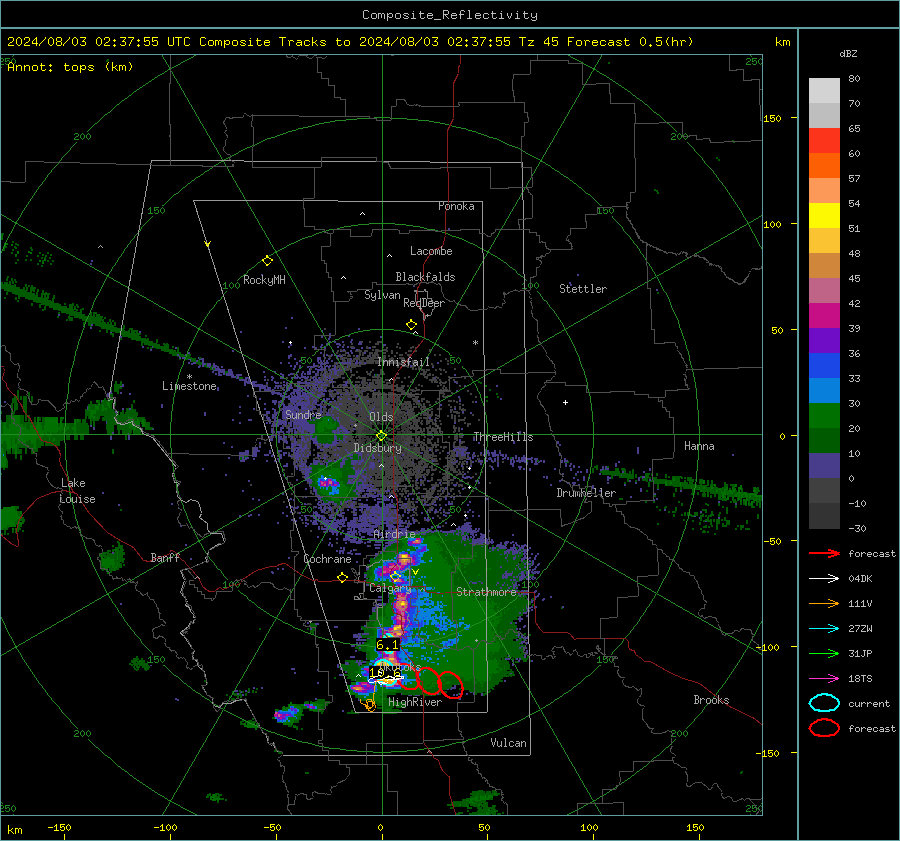
Task: Click the Sundre town label
Action: pos(303,414)
